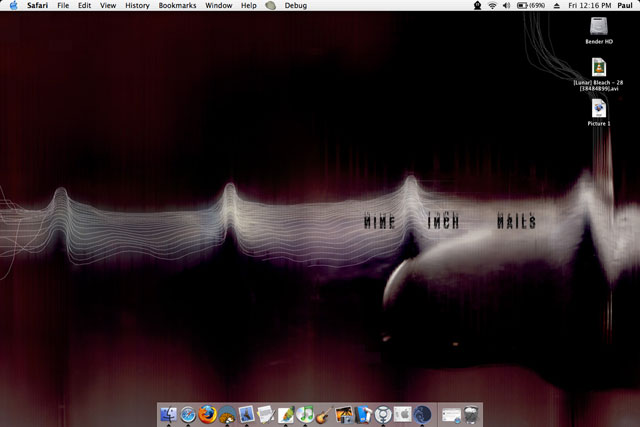Open the Bender HD drive icon
Viewport: 640px width, 427px height.
pos(599,30)
